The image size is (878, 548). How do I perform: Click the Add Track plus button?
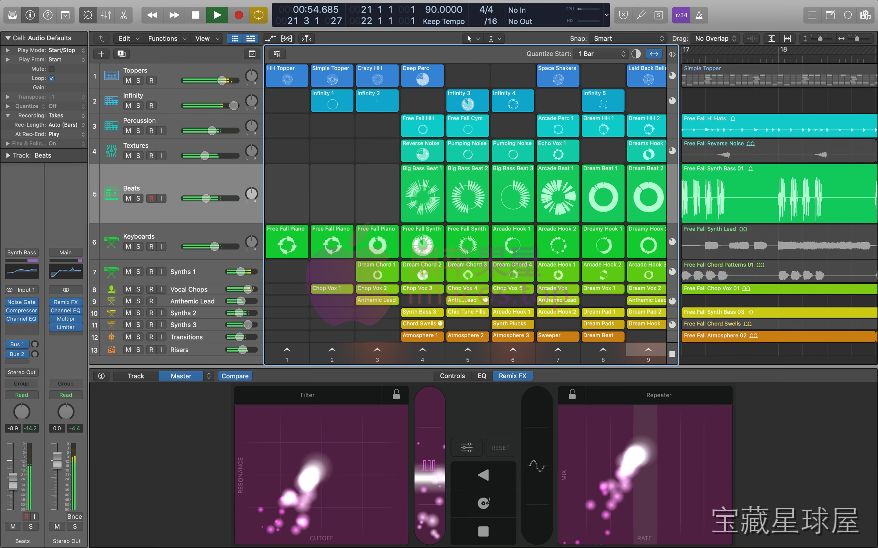pyautogui.click(x=101, y=54)
